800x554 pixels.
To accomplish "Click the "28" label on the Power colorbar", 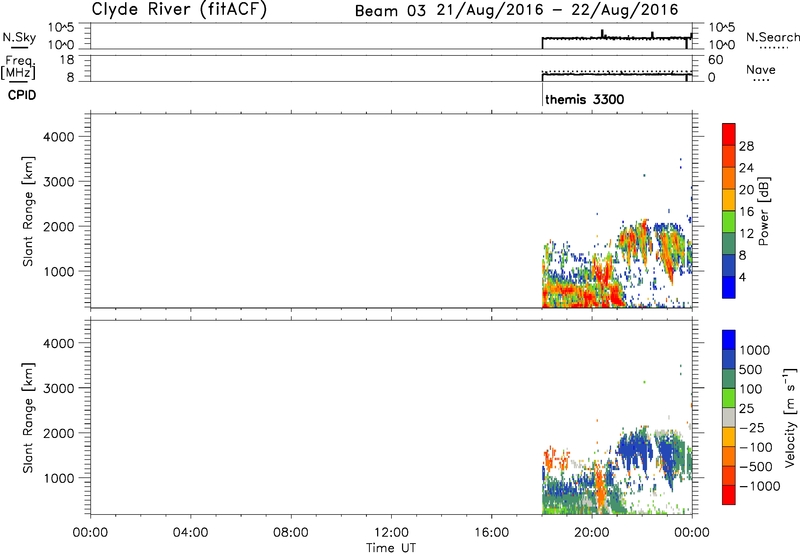I will (746, 146).
